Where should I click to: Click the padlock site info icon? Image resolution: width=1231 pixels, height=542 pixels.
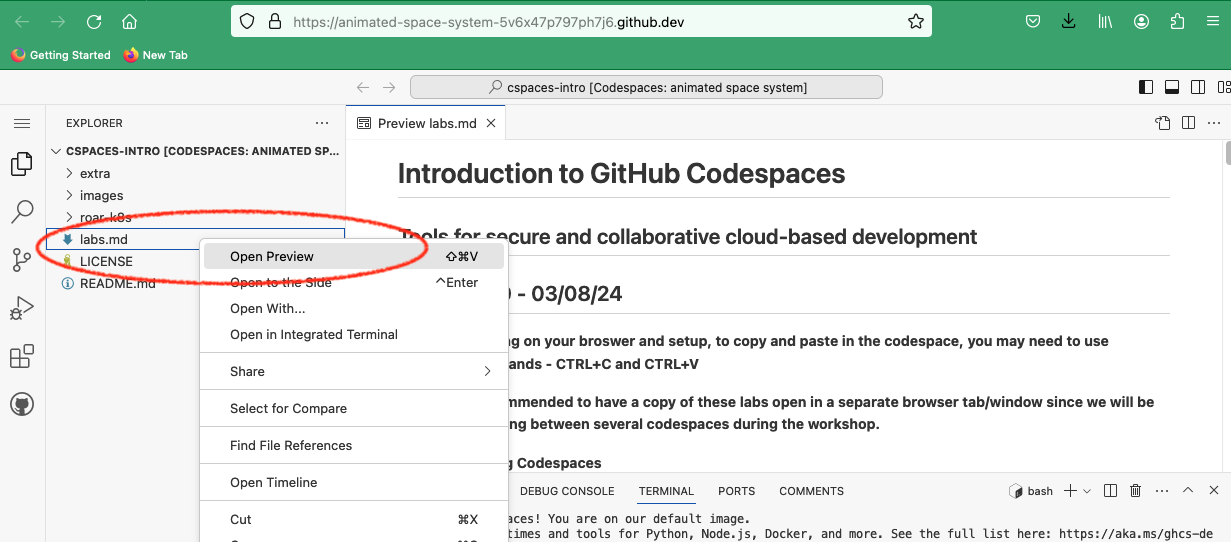[x=274, y=21]
